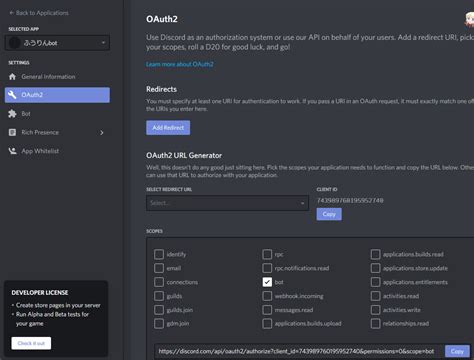Click the General Information home icon
This screenshot has height=360, width=474.
12,77
